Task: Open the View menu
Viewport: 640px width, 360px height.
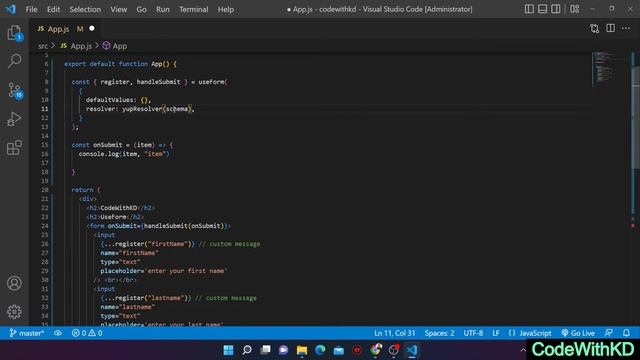Action: (x=118, y=9)
